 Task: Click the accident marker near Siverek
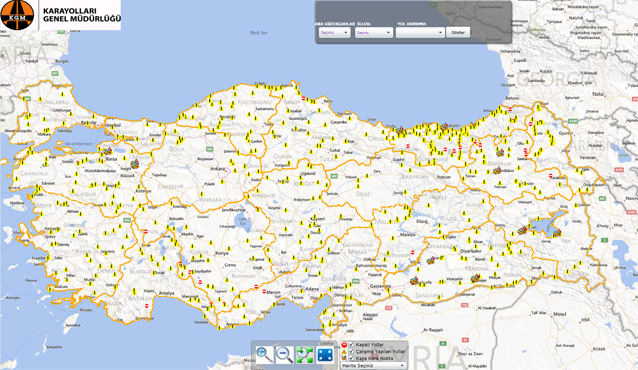click(x=430, y=261)
